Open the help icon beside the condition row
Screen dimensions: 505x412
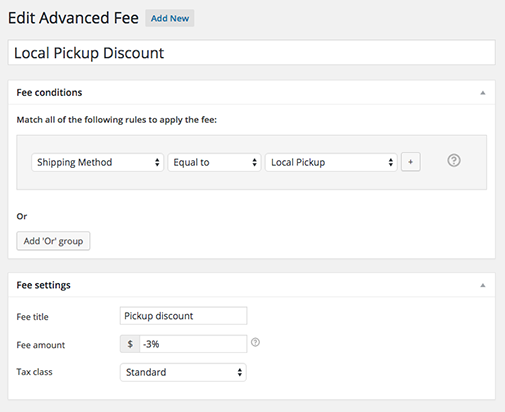click(x=454, y=161)
